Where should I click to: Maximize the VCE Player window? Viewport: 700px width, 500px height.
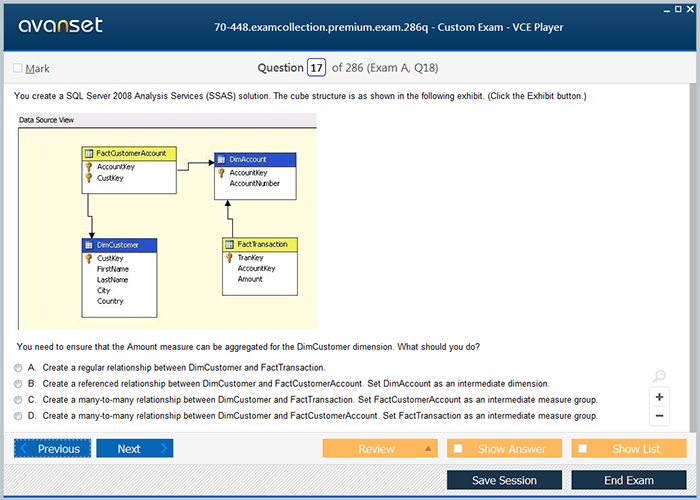click(678, 9)
